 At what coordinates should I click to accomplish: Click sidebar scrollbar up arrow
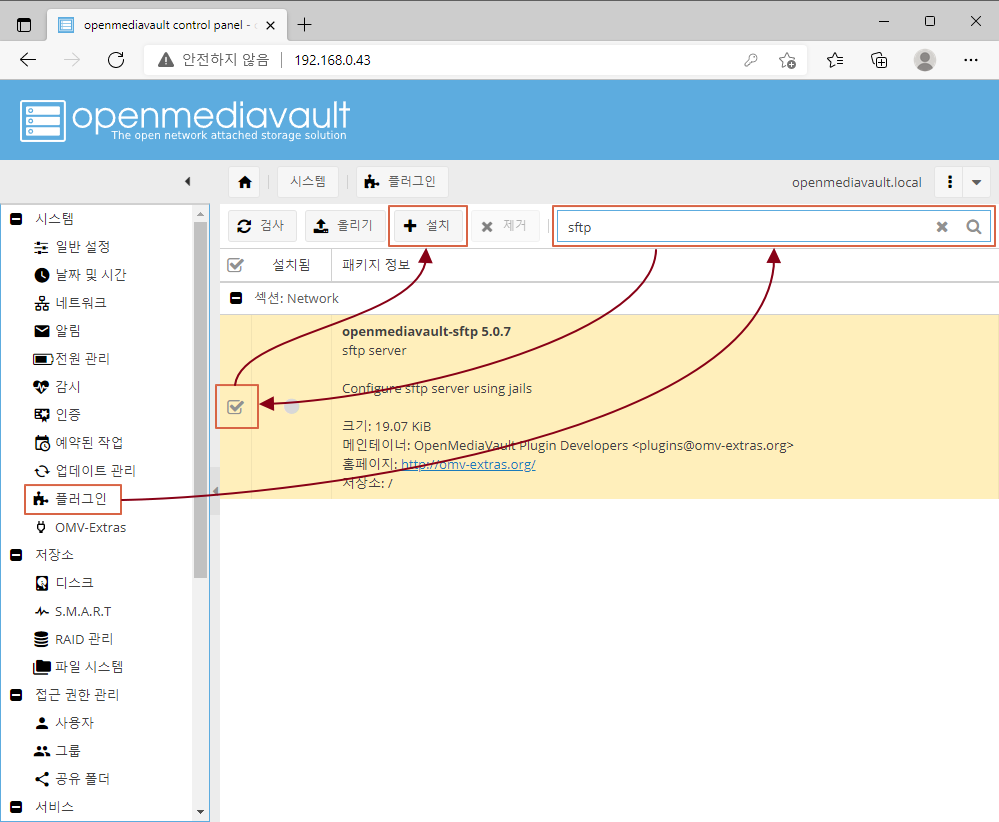point(201,214)
